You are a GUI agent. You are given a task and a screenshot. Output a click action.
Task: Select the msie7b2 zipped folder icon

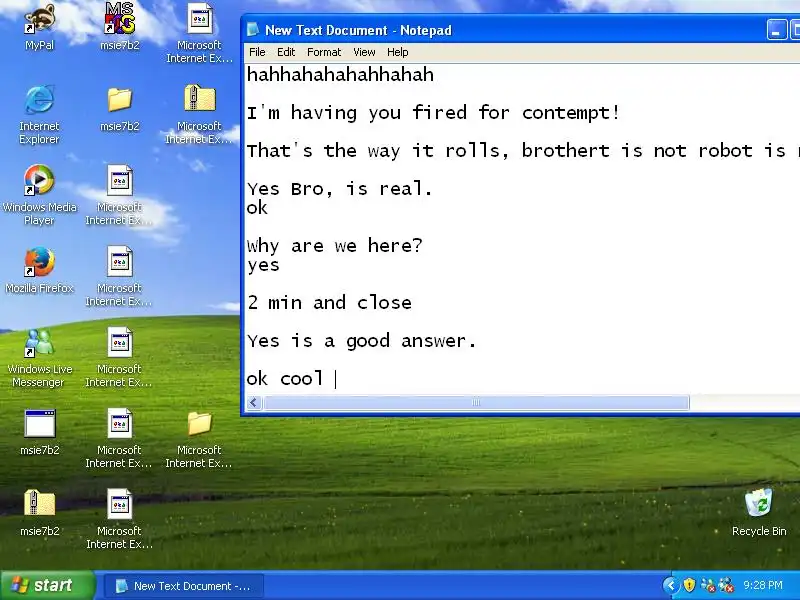39,513
